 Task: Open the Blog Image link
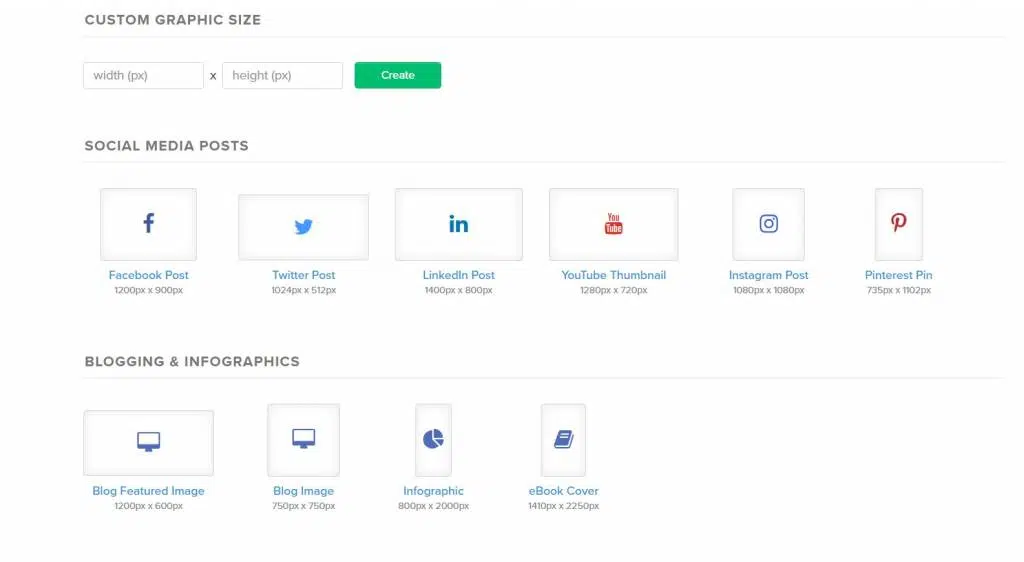[x=303, y=491]
